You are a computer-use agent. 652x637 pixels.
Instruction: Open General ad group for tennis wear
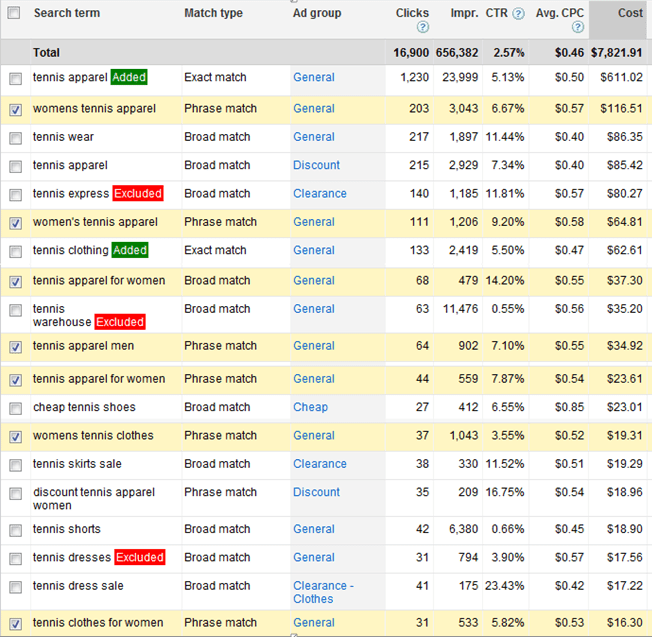pyautogui.click(x=314, y=137)
